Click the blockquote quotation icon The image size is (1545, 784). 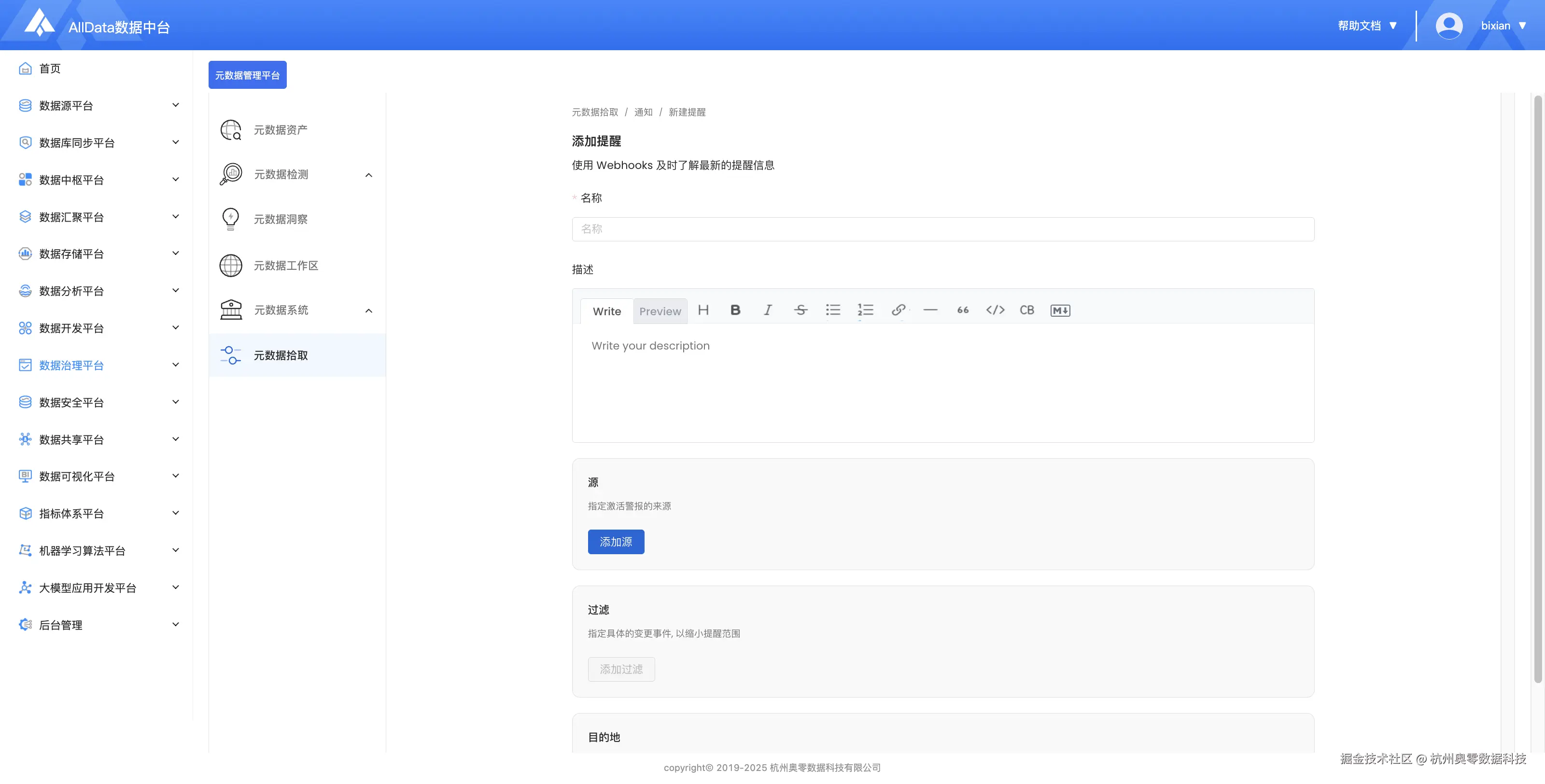point(963,310)
